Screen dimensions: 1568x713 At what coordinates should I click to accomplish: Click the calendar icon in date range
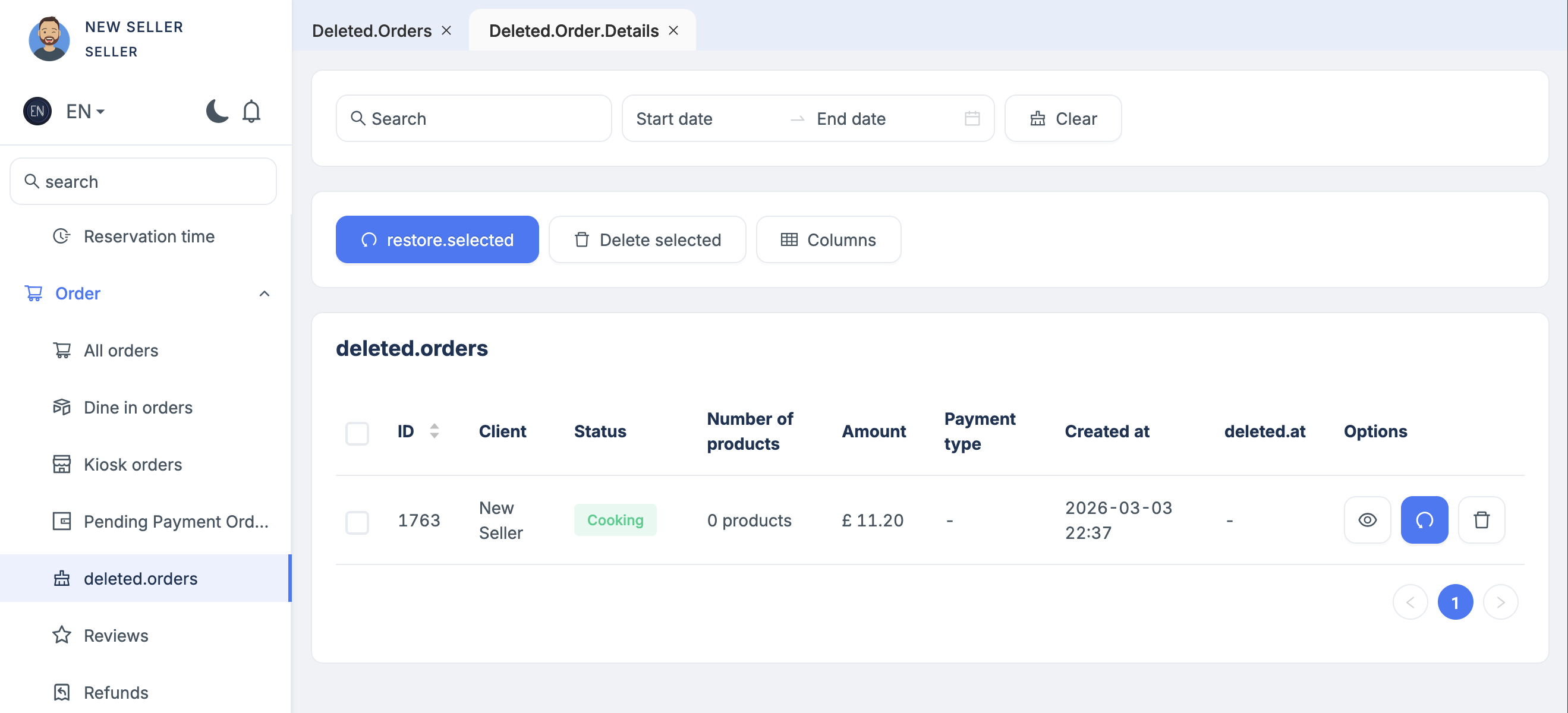(x=972, y=119)
